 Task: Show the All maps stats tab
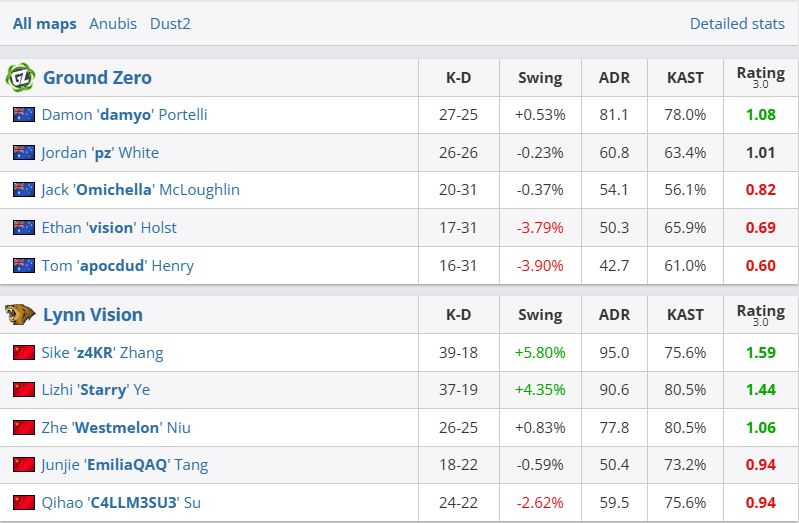point(45,23)
